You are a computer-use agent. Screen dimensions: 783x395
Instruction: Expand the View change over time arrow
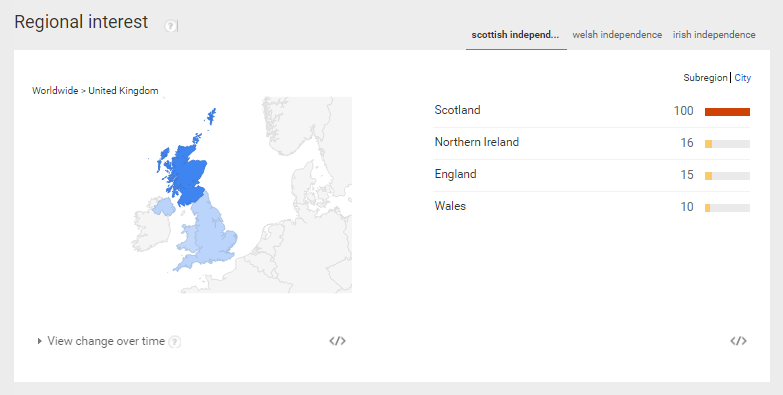39,341
